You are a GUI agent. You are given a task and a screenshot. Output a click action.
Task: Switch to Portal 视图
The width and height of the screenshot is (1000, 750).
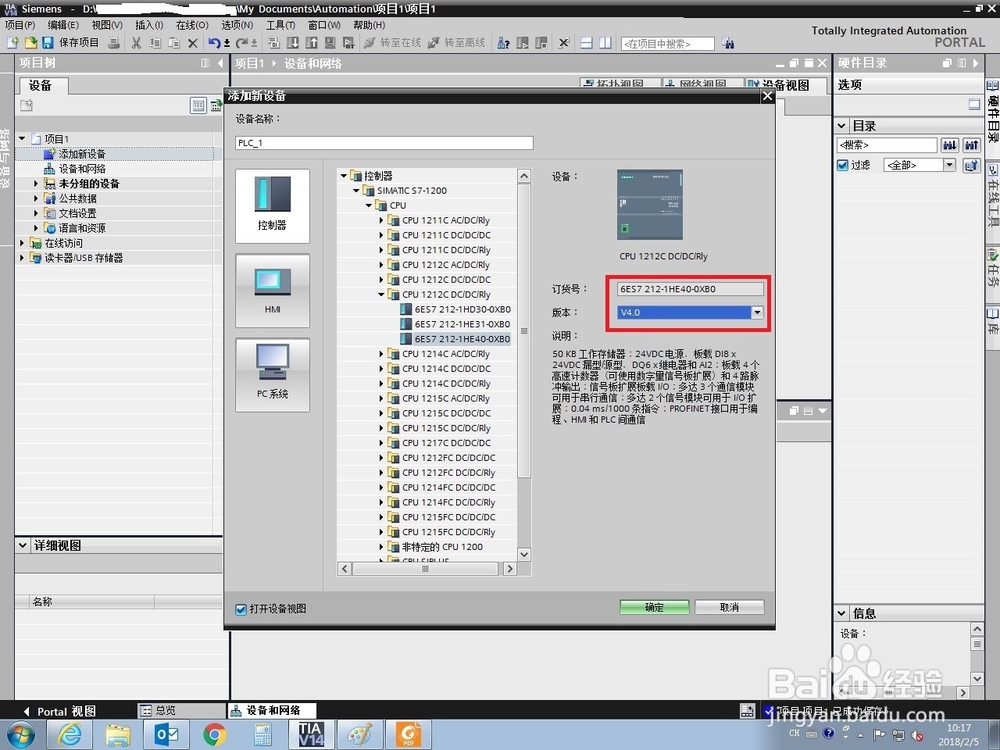(x=59, y=711)
